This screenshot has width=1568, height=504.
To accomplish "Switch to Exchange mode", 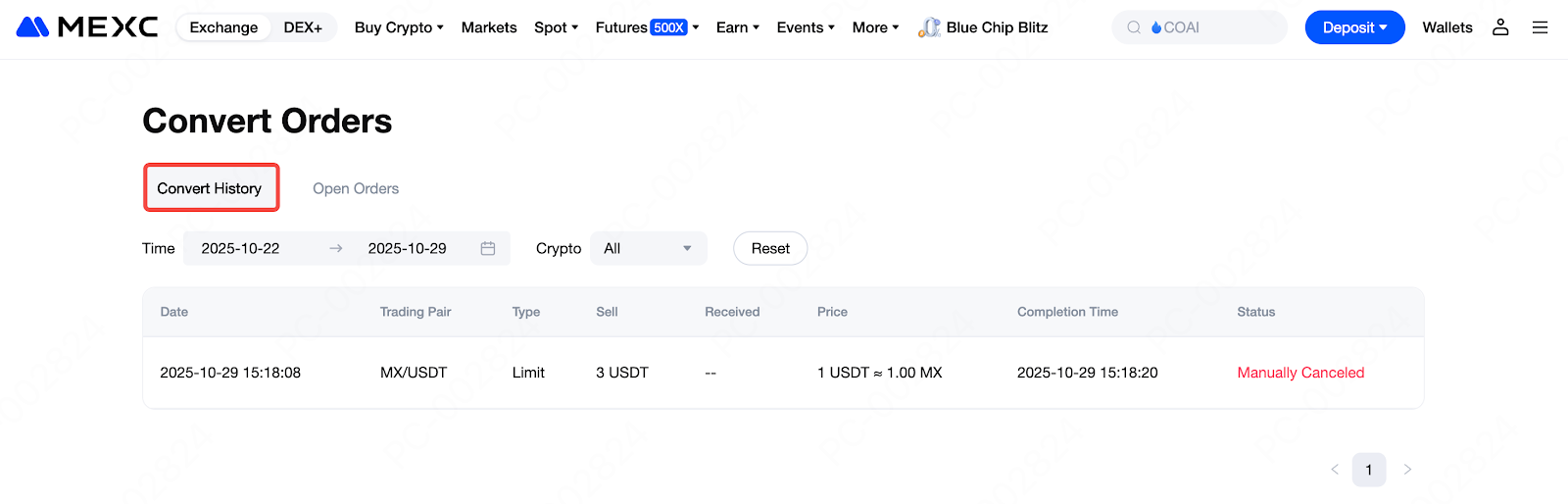I will pyautogui.click(x=223, y=27).
